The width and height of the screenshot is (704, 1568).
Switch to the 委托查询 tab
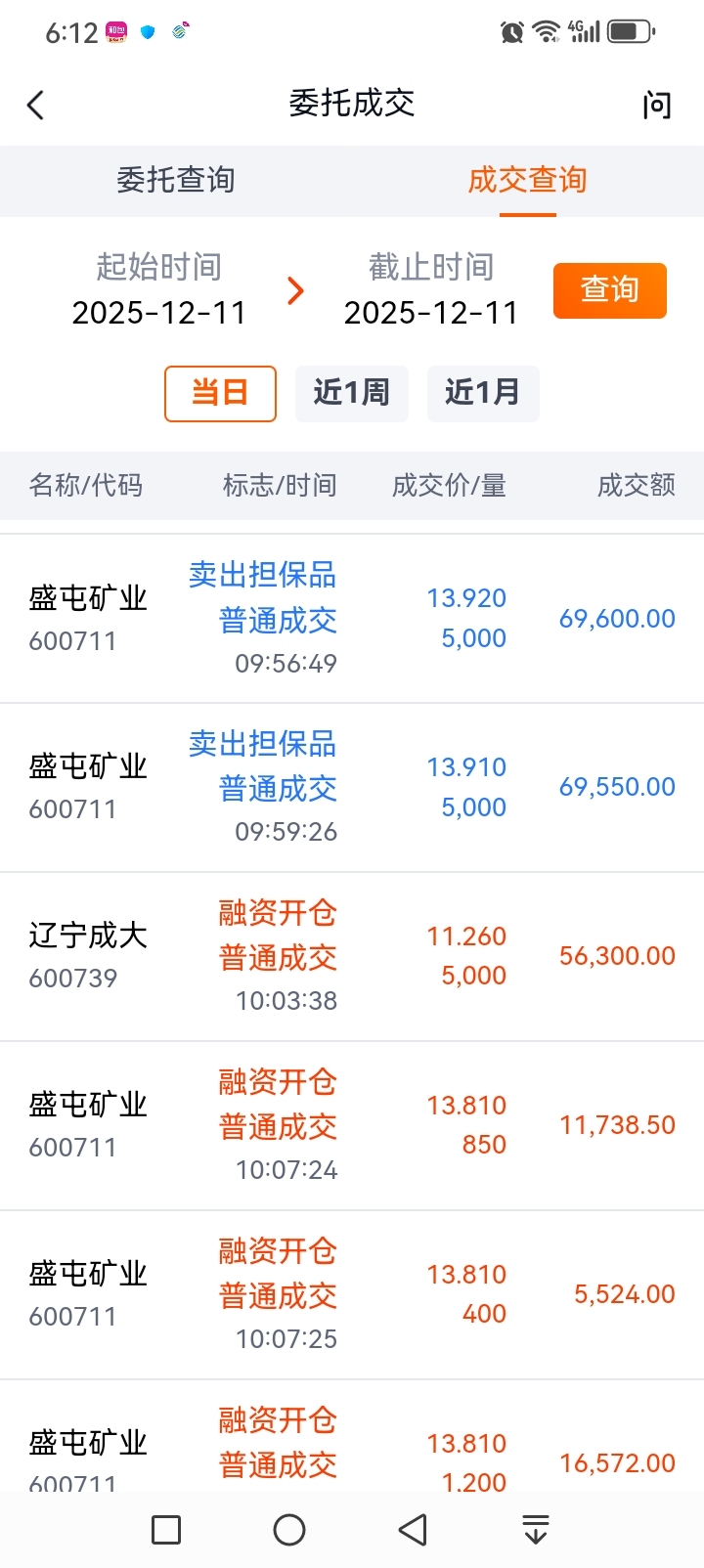coord(176,181)
